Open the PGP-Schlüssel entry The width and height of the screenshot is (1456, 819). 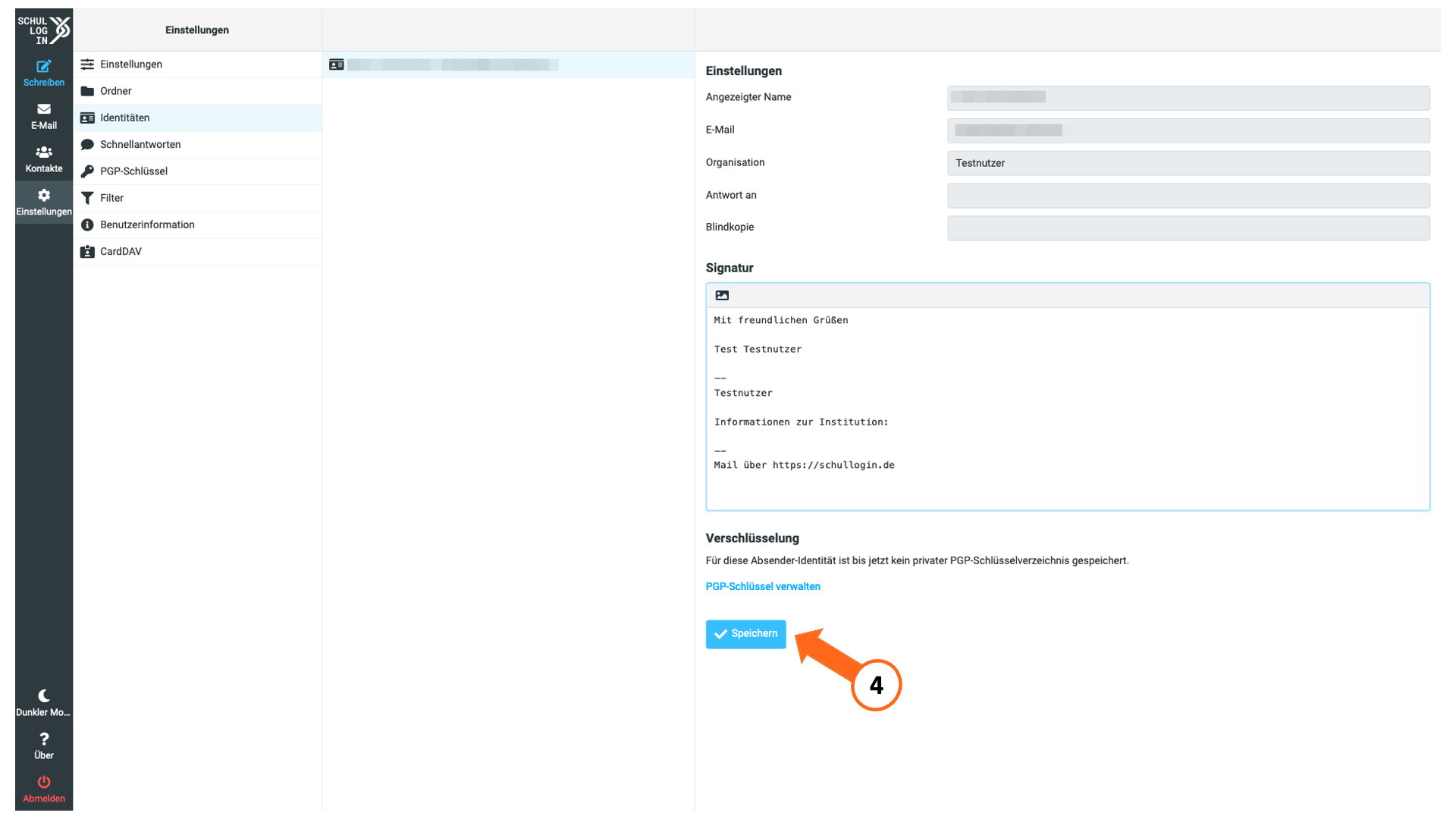pyautogui.click(x=197, y=171)
